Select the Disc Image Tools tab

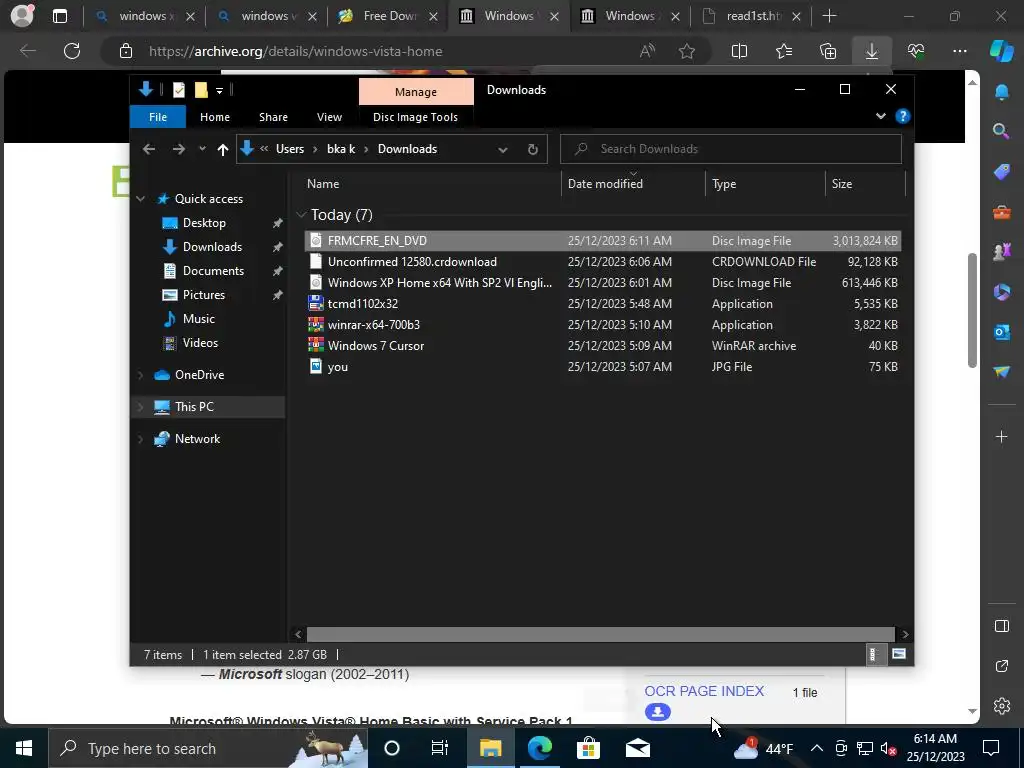(x=415, y=117)
